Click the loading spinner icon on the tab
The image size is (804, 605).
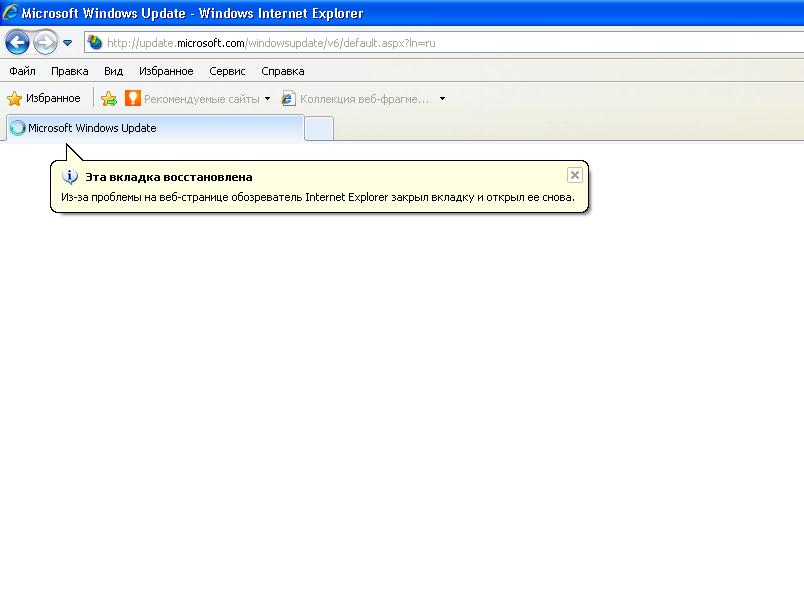coord(18,128)
